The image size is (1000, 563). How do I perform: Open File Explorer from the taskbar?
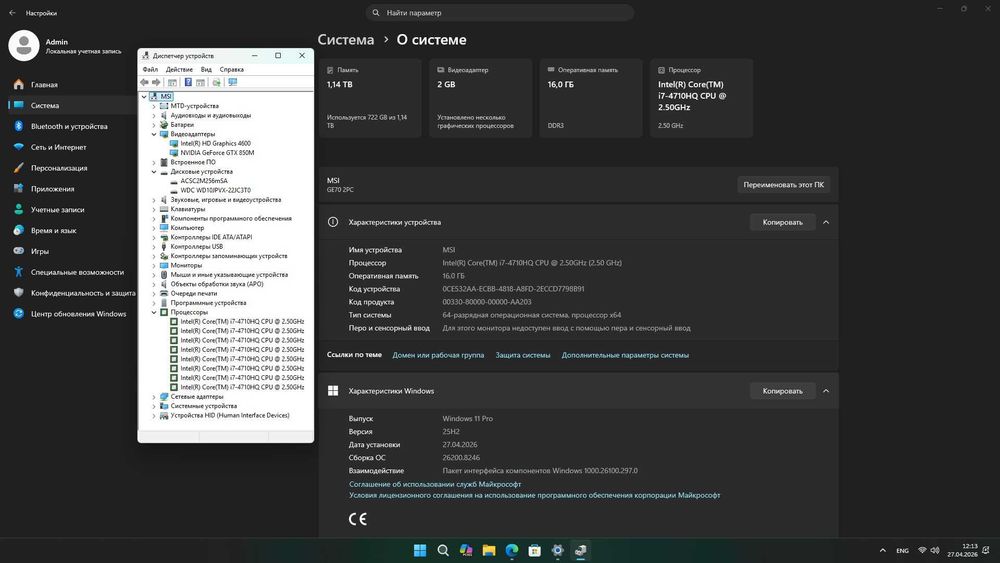pos(488,550)
